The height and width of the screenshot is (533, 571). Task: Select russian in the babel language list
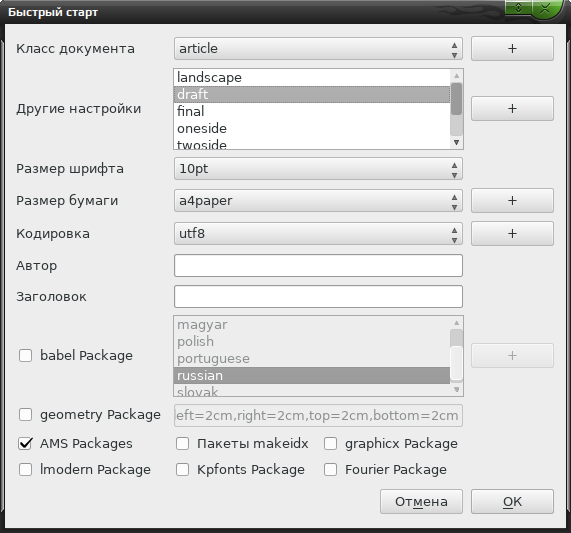(x=312, y=375)
